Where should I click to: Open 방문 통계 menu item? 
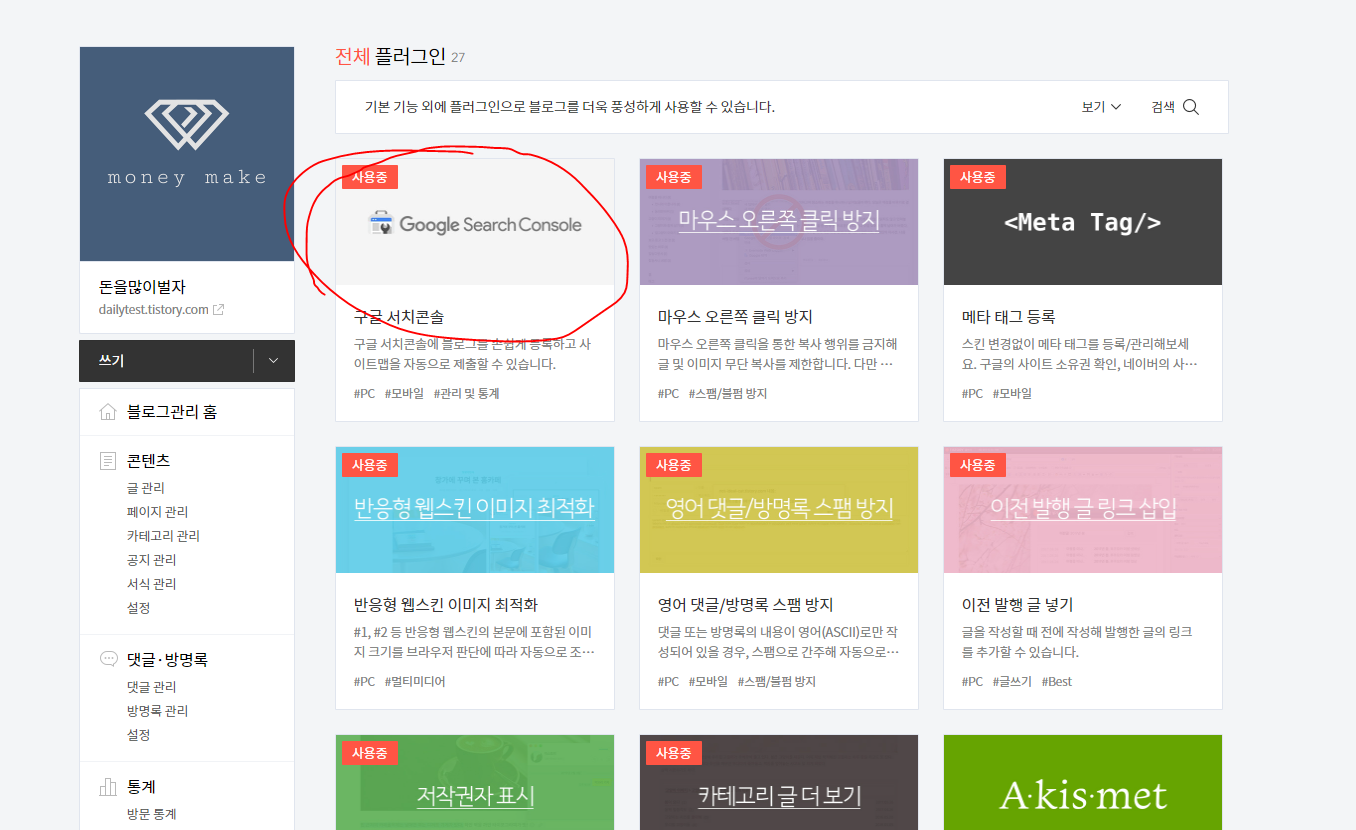click(151, 814)
